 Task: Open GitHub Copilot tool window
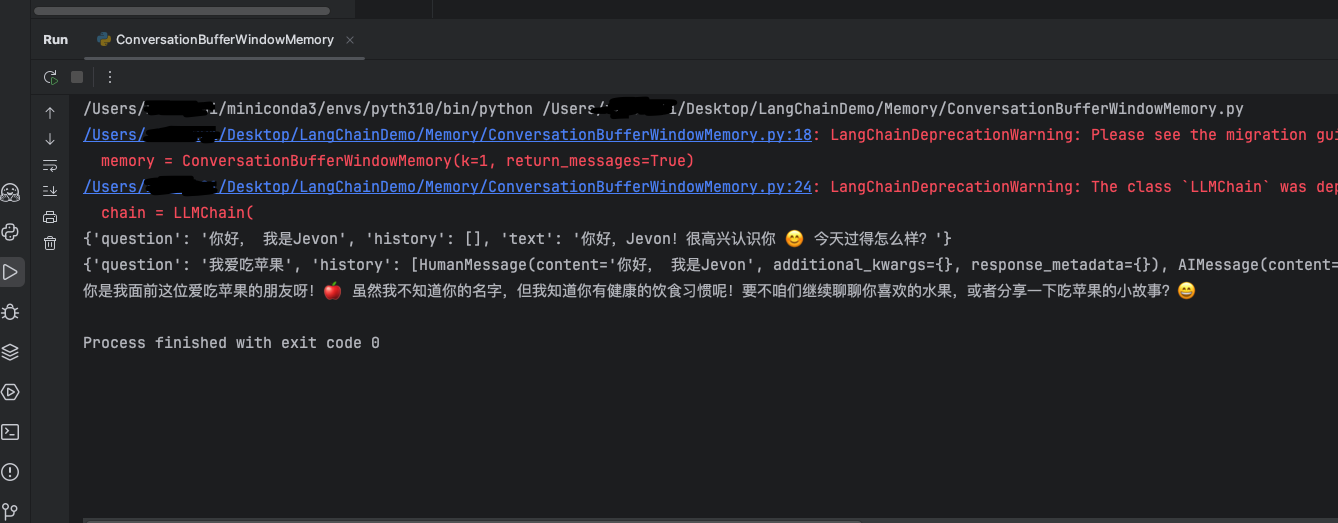[11, 191]
